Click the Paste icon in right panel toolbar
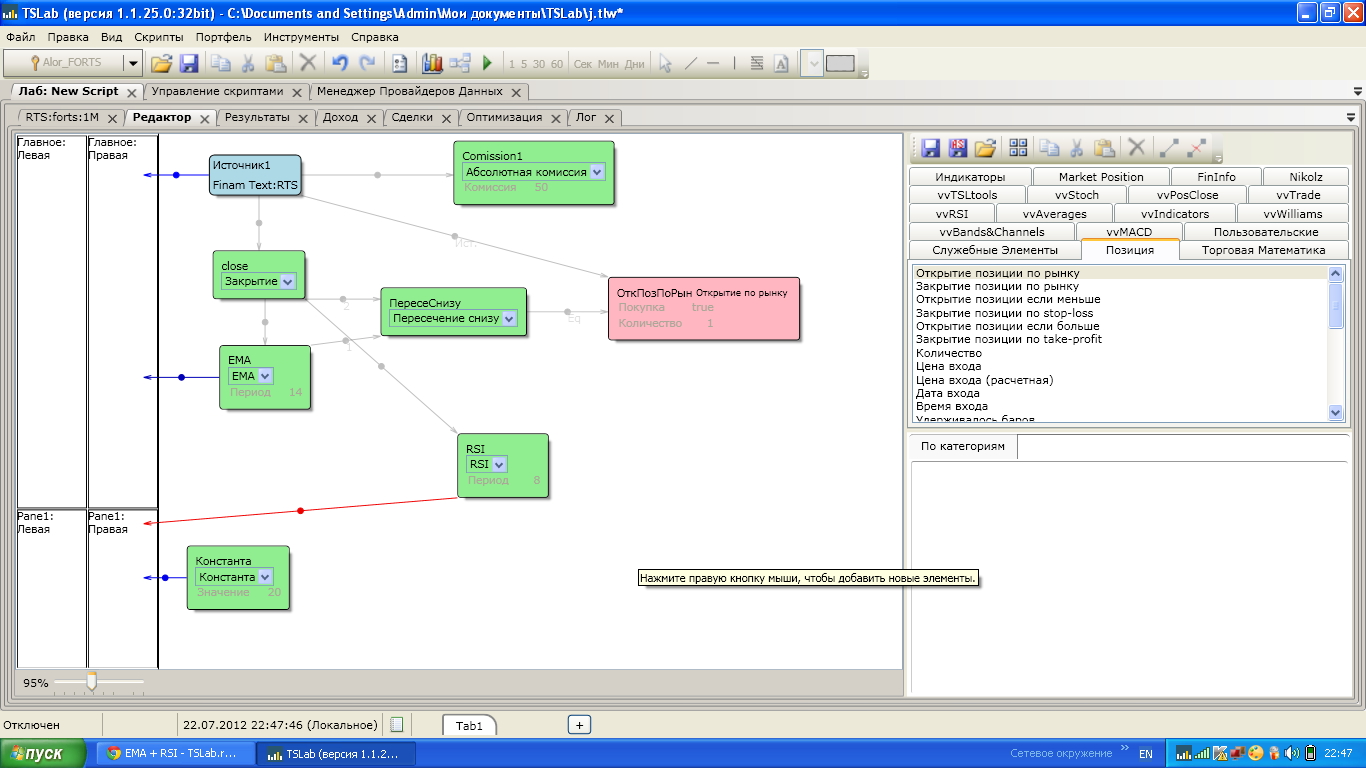Screen dimensions: 1366x768 point(1105,148)
